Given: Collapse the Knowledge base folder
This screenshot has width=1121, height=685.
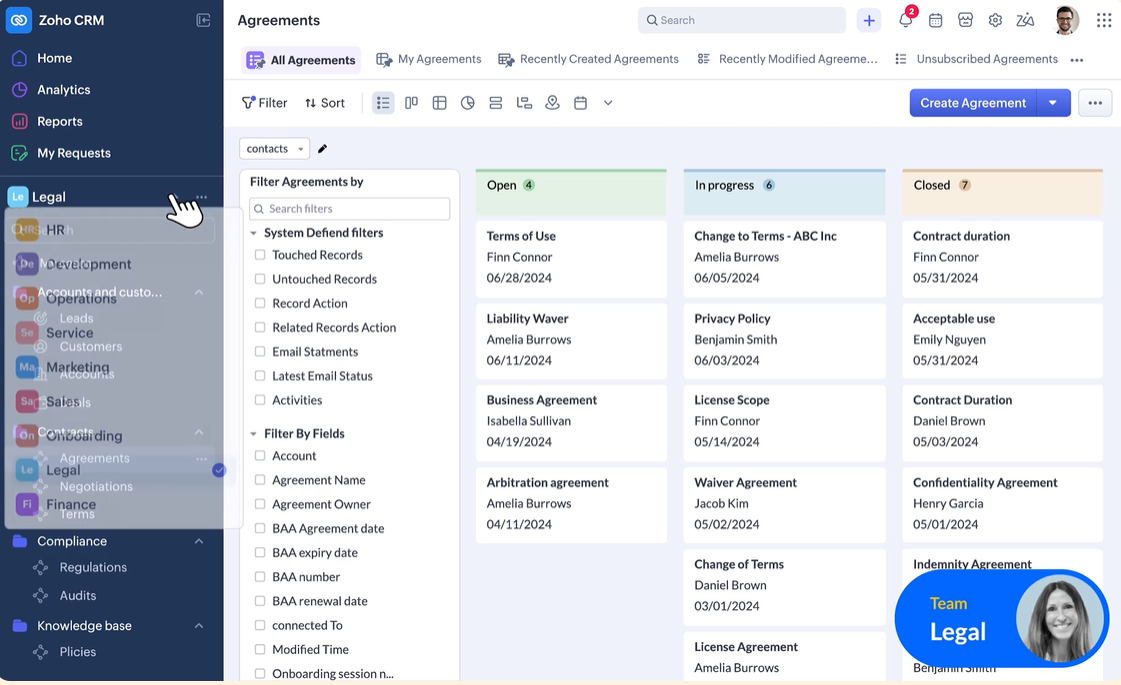Looking at the screenshot, I should click(199, 626).
